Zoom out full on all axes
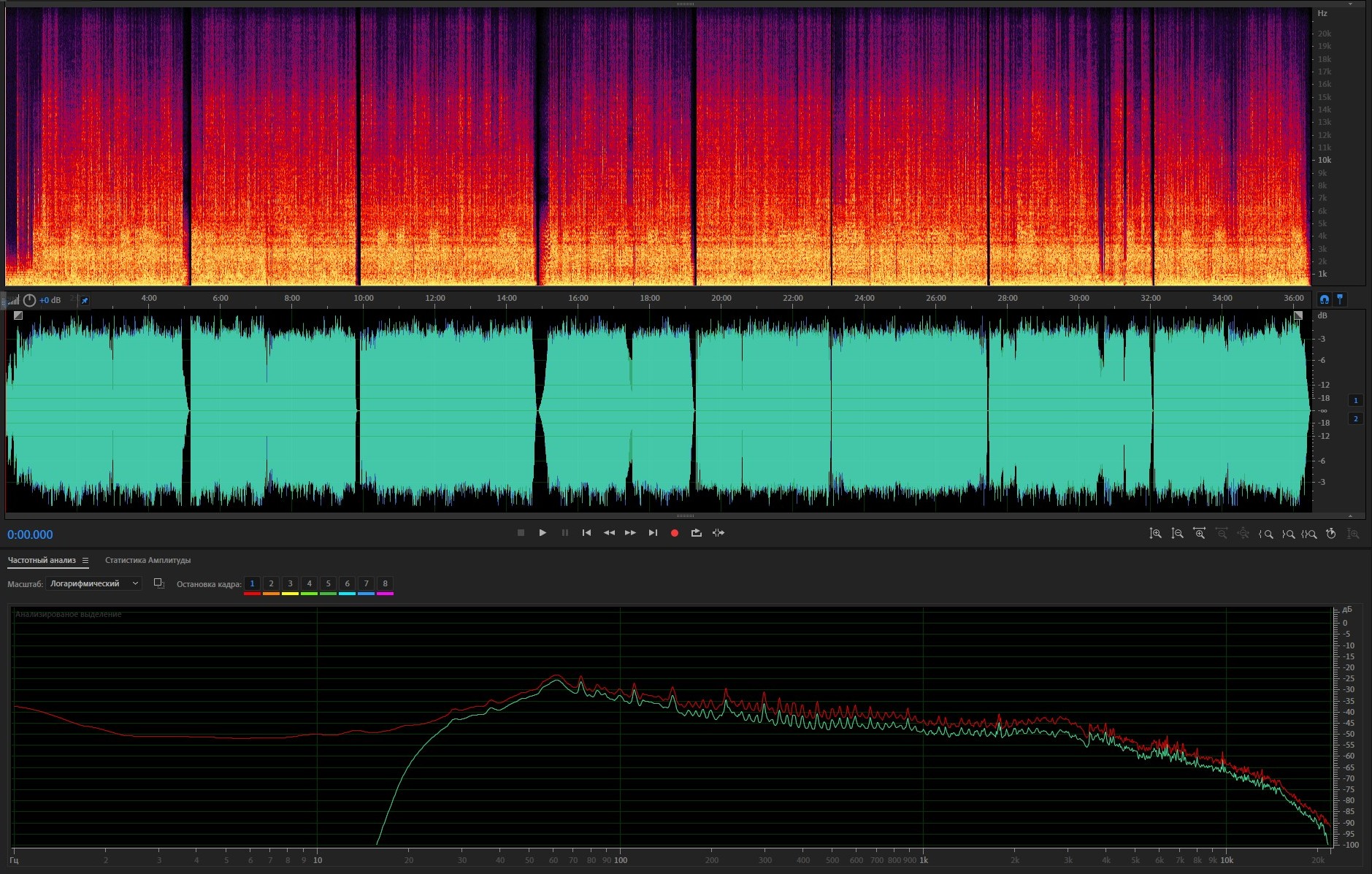Image resolution: width=1372 pixels, height=874 pixels. pyautogui.click(x=1243, y=534)
